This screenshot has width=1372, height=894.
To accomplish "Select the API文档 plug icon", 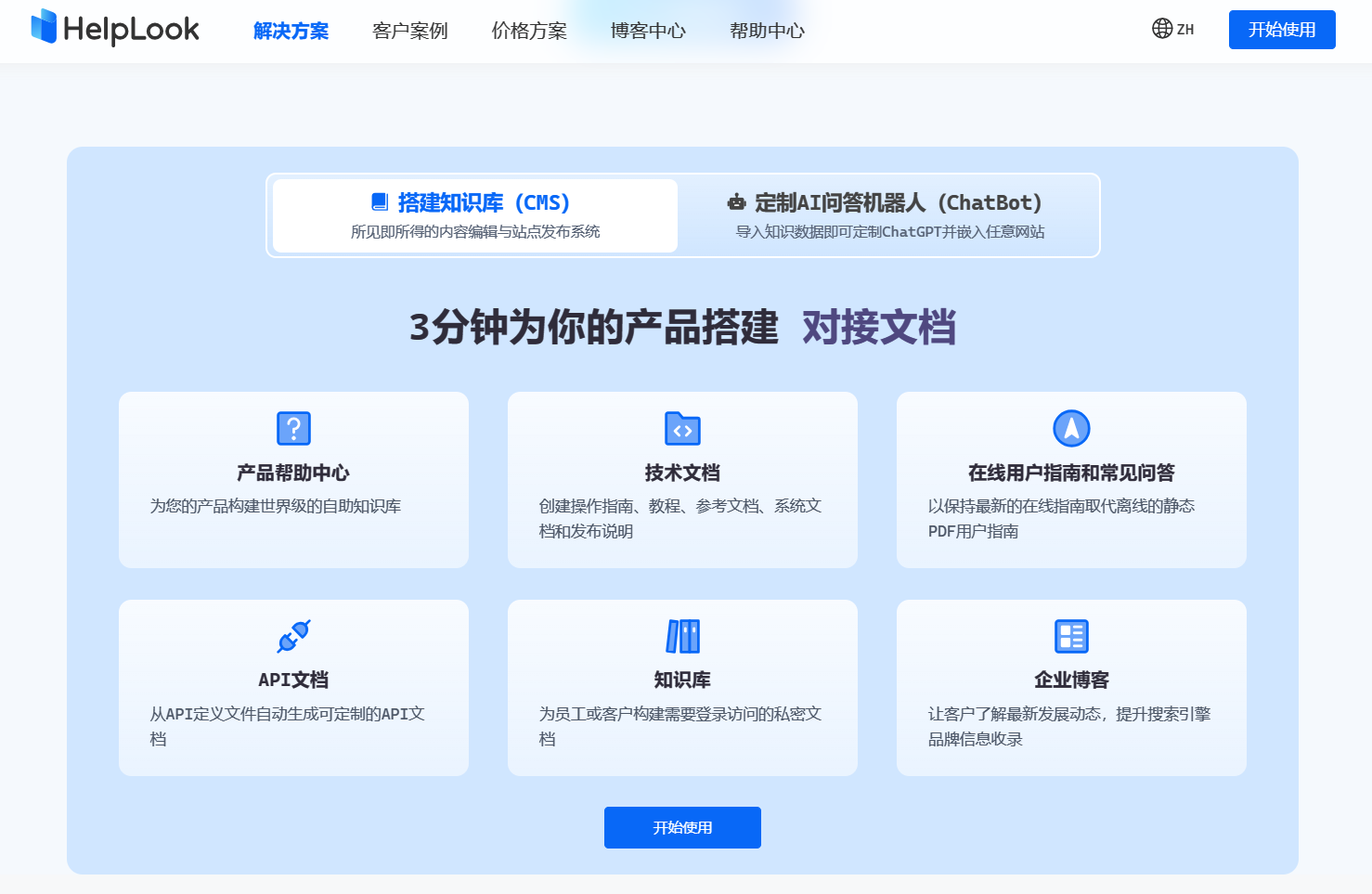I will [x=293, y=636].
